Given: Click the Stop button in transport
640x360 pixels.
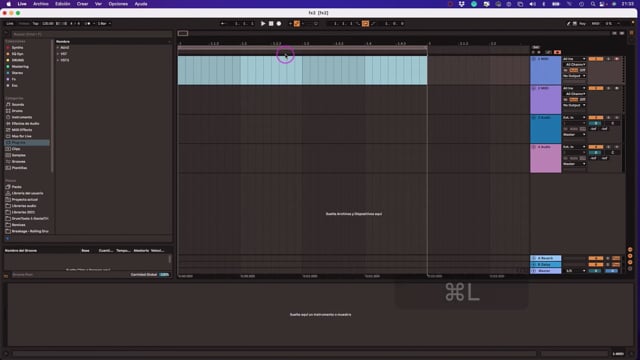Looking at the screenshot, I should (271, 24).
